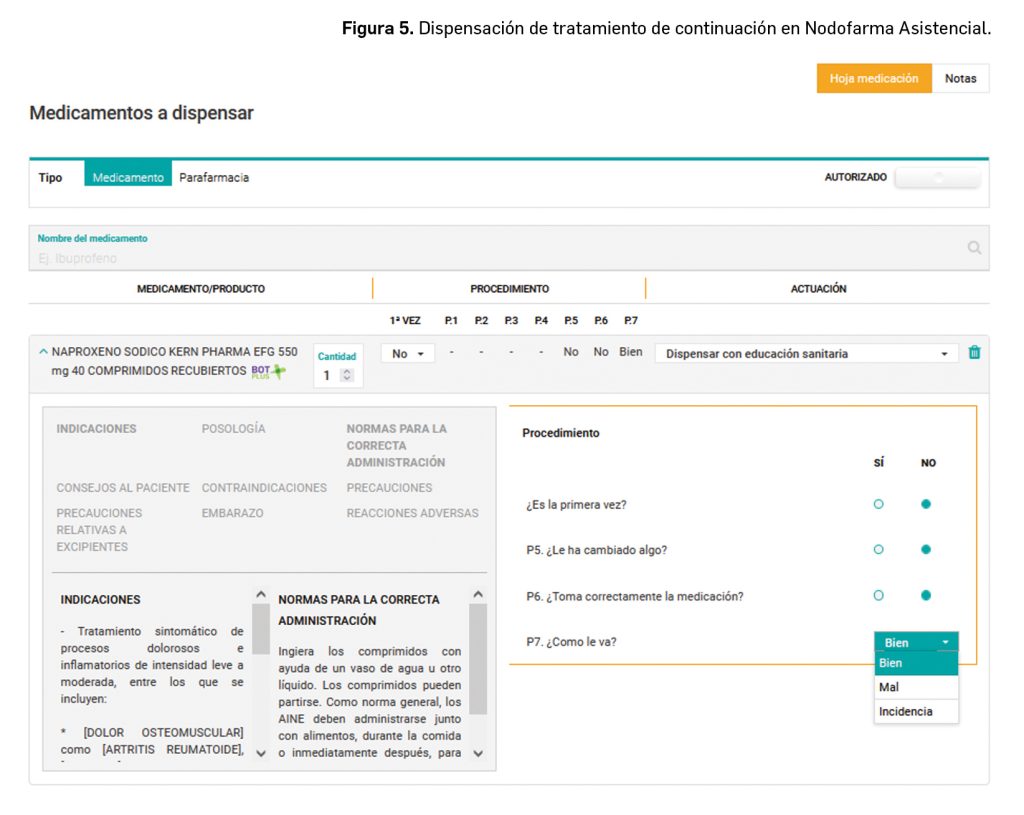Open the 1ª vez No dropdown
This screenshot has width=1024, height=815.
click(407, 353)
